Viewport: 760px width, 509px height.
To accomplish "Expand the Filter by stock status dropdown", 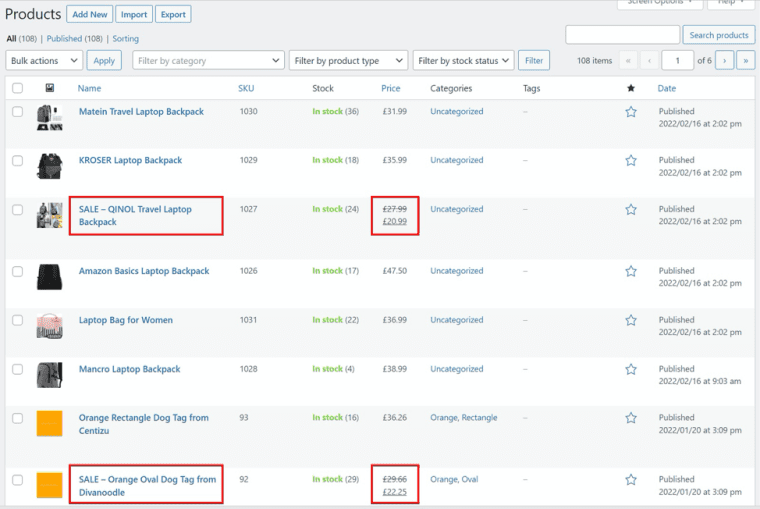I will (463, 61).
